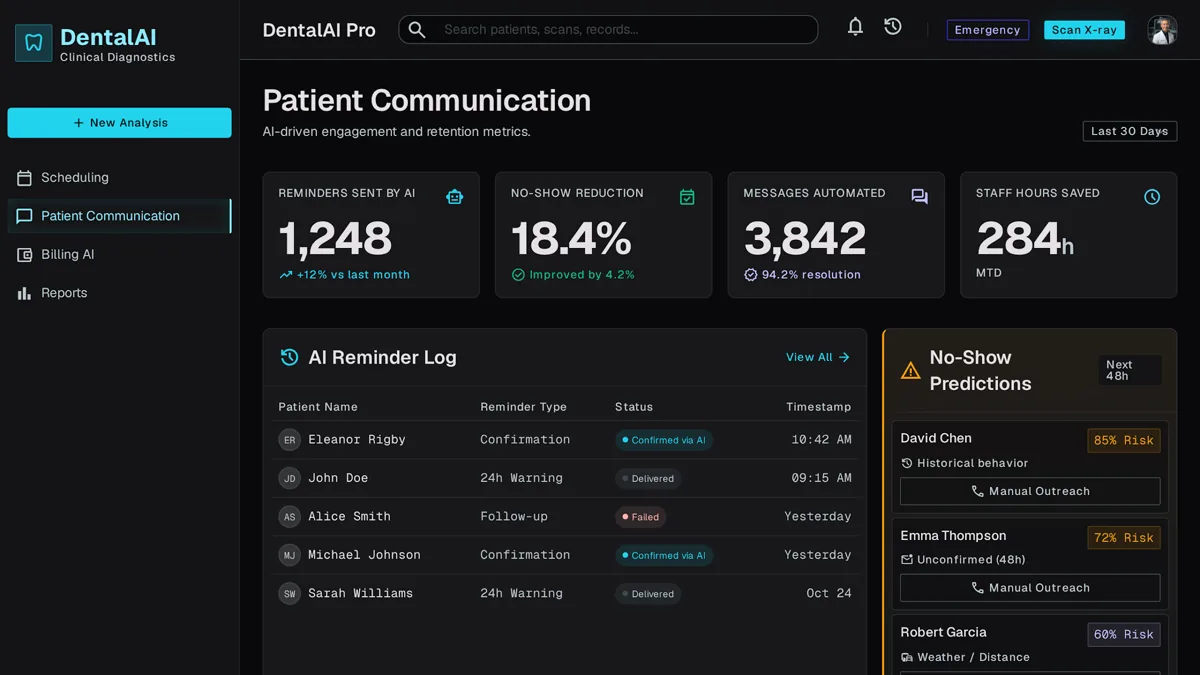
Task: Click the Timestamp column header
Action: point(818,407)
